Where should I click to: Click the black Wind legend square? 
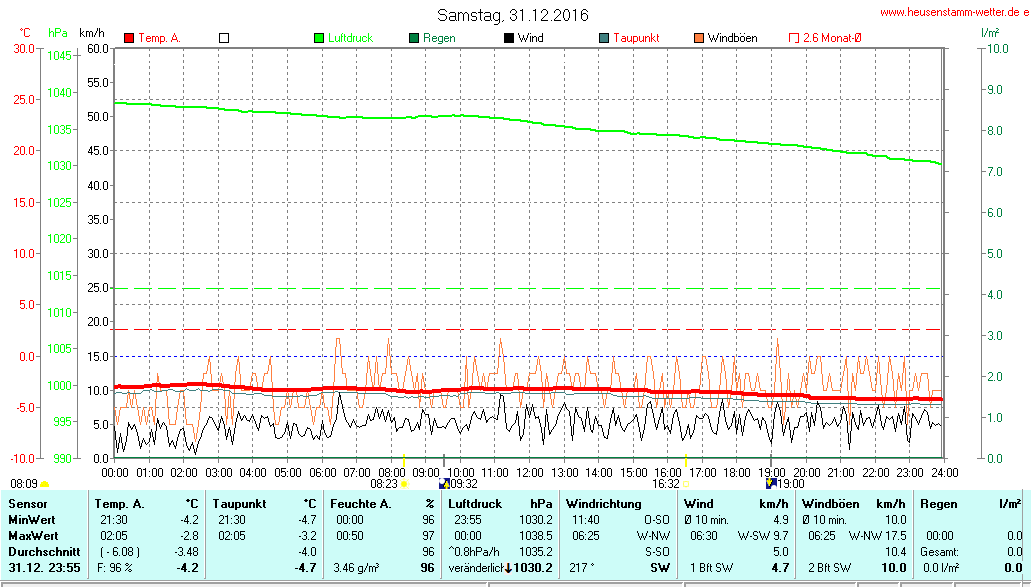pos(509,38)
